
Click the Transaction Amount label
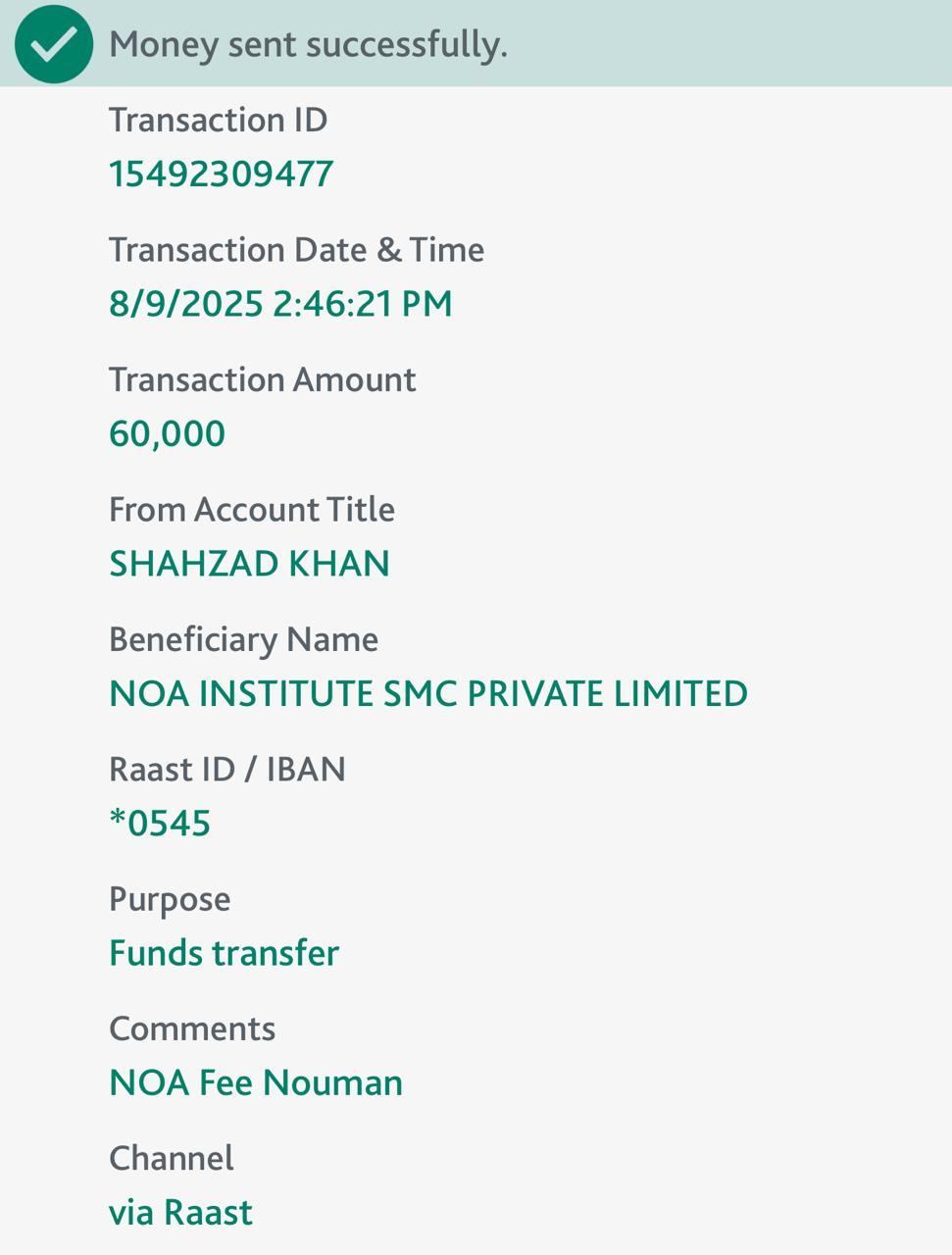click(262, 379)
